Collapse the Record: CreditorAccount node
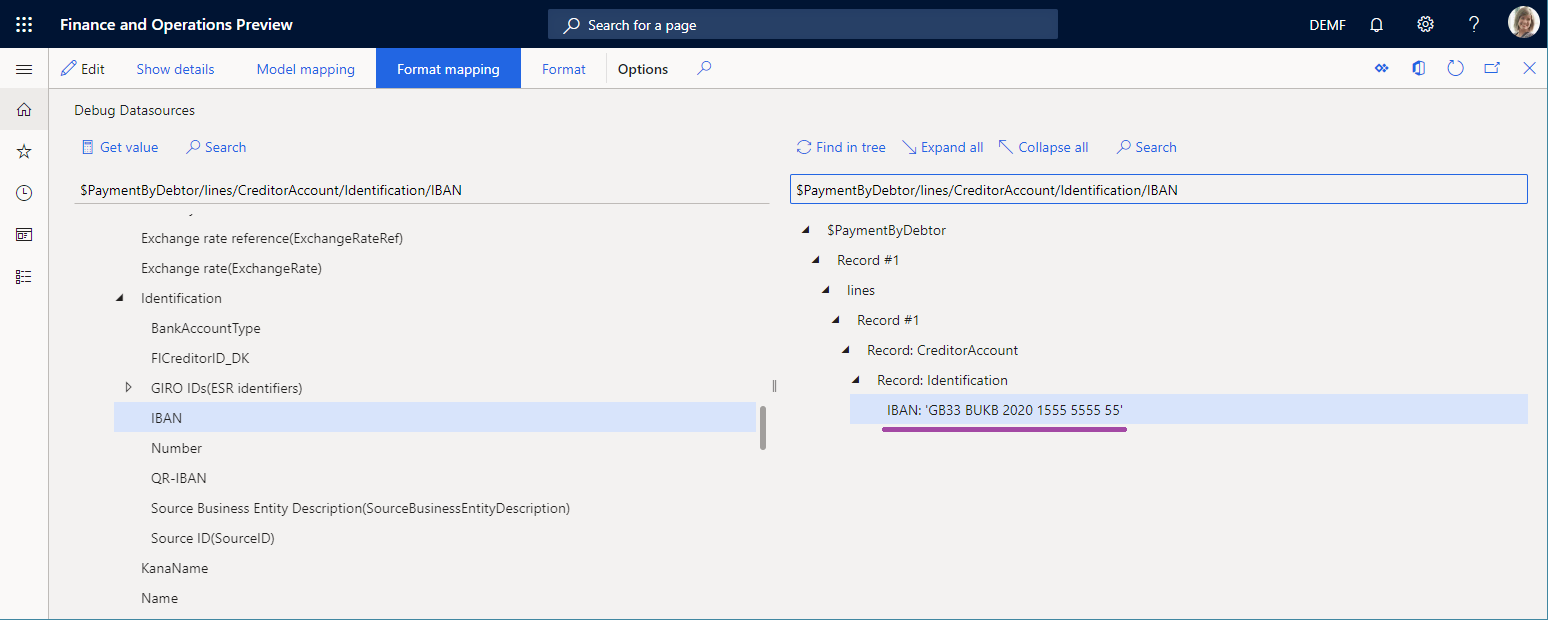1548x620 pixels. [846, 350]
